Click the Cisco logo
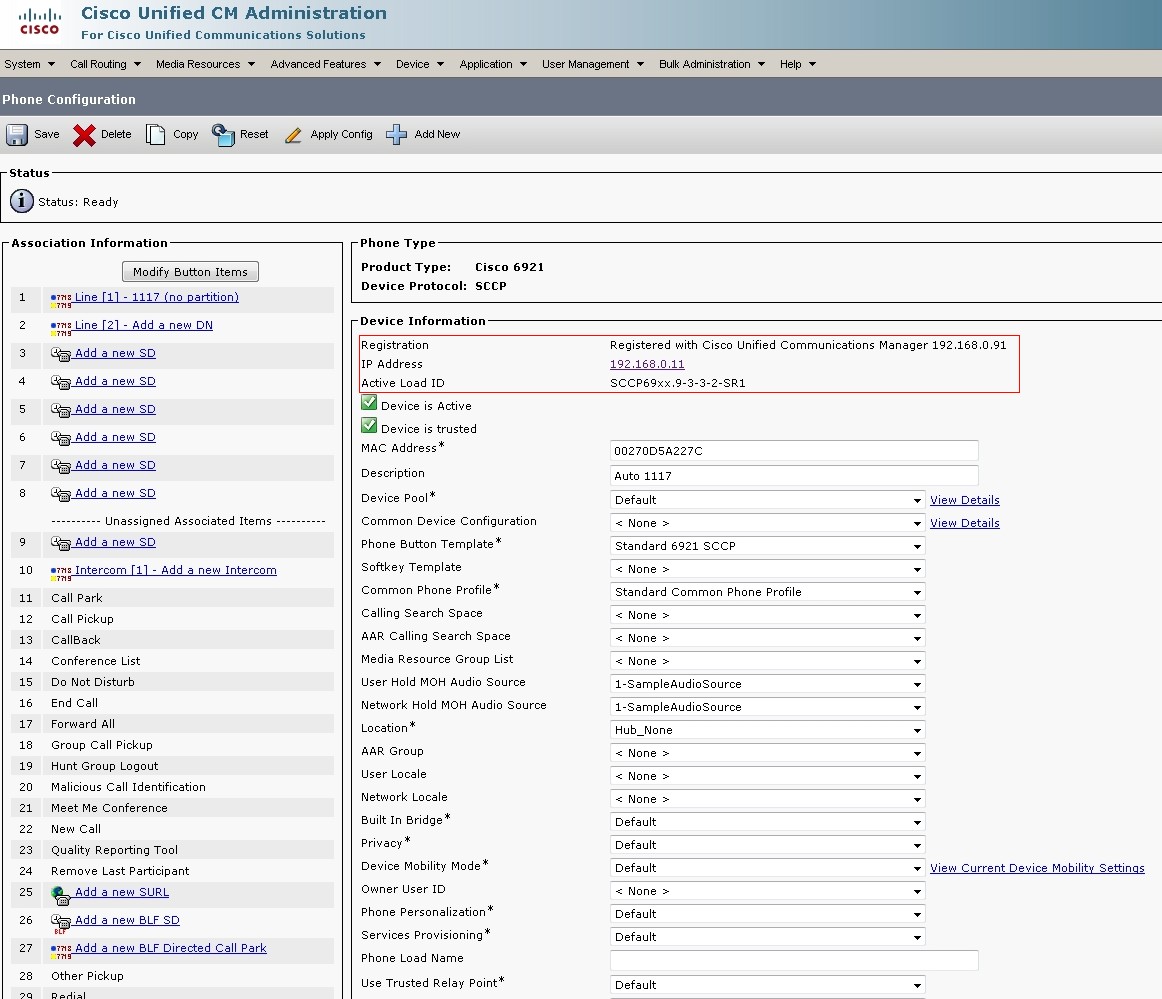Screen dimensions: 1162x999 click(39, 21)
